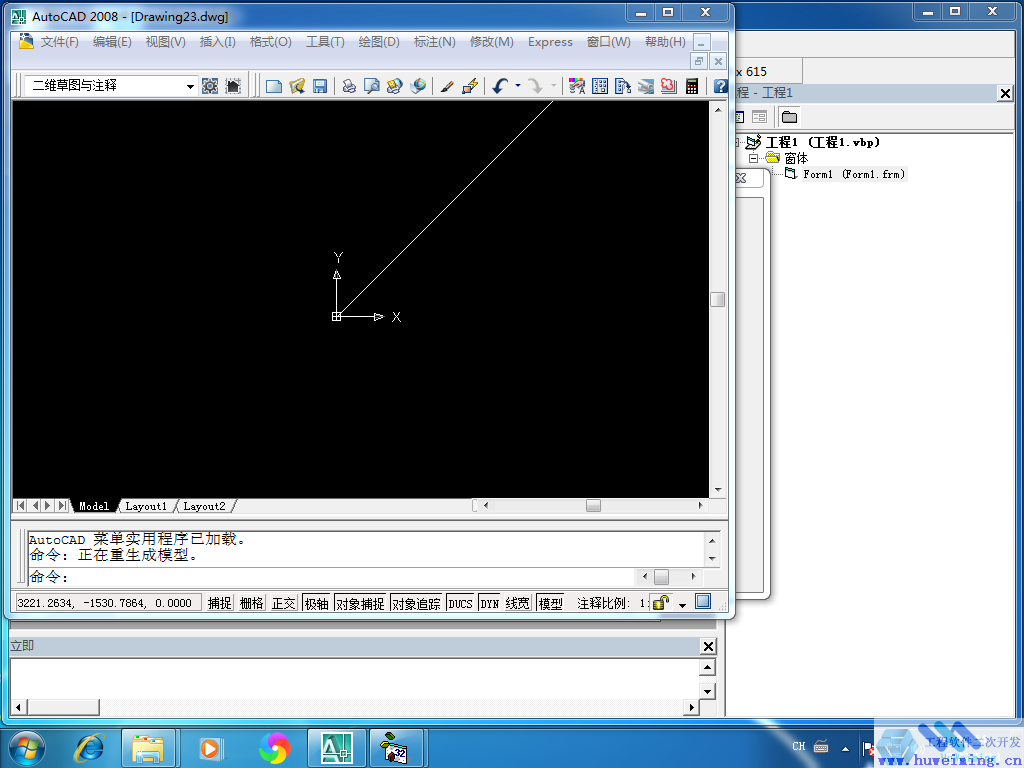
Task: Click the drawing area's vertical scrollbar thumb
Action: (718, 299)
